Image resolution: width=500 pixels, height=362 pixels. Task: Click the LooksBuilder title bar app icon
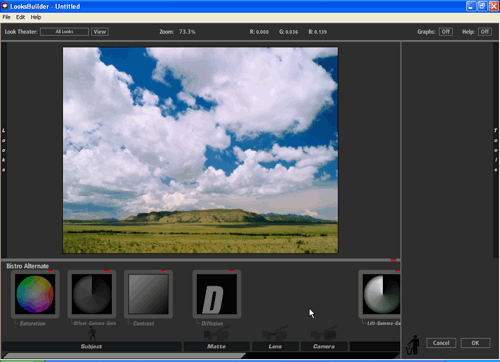(5, 6)
